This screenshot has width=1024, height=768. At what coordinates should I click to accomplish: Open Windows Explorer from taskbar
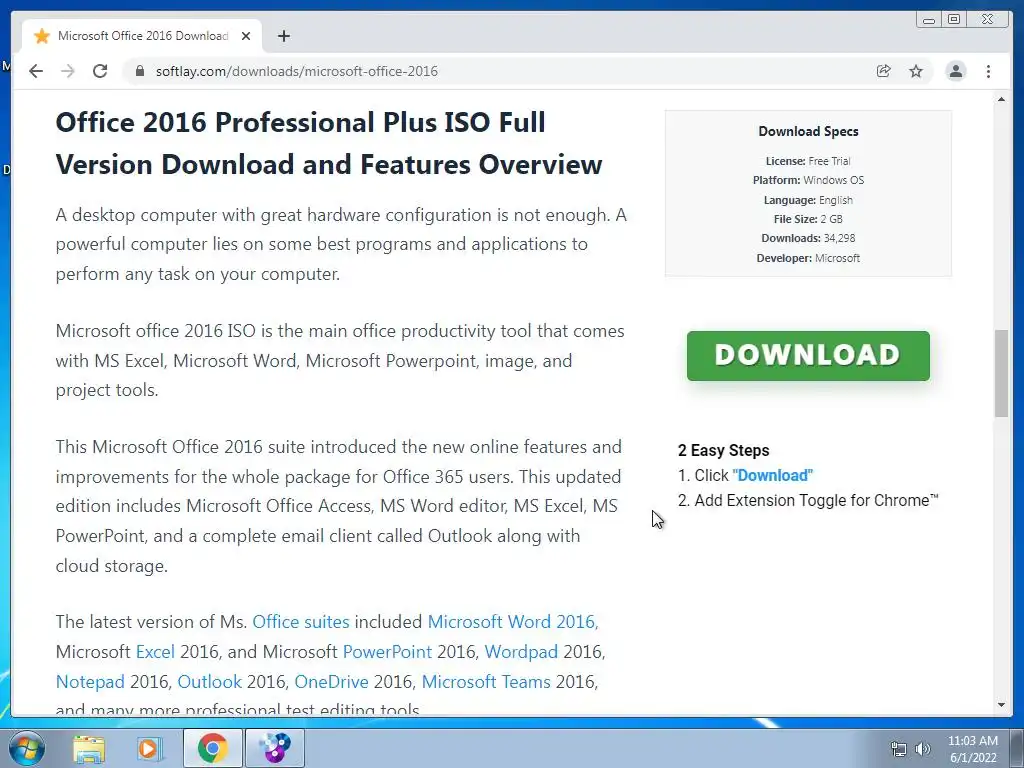click(89, 748)
